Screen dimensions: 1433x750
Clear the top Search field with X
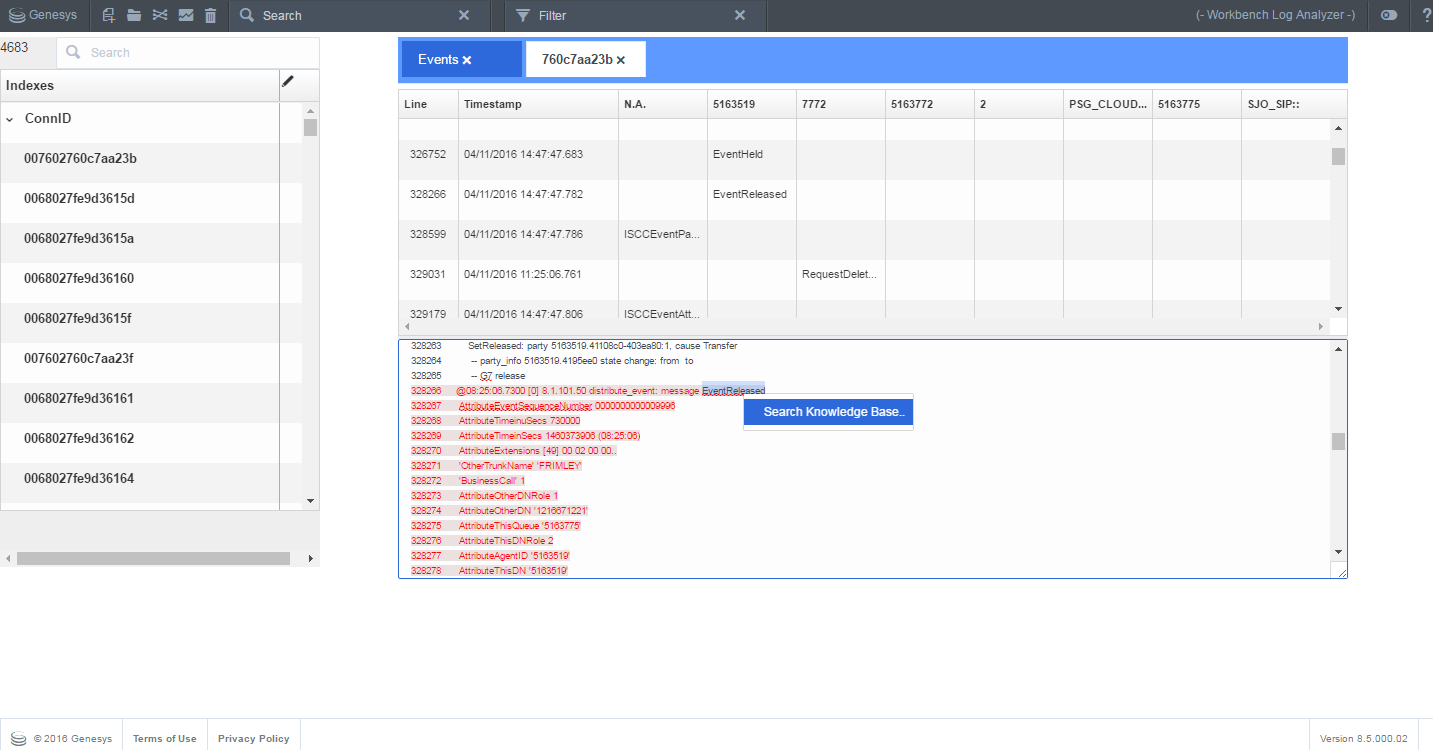464,15
